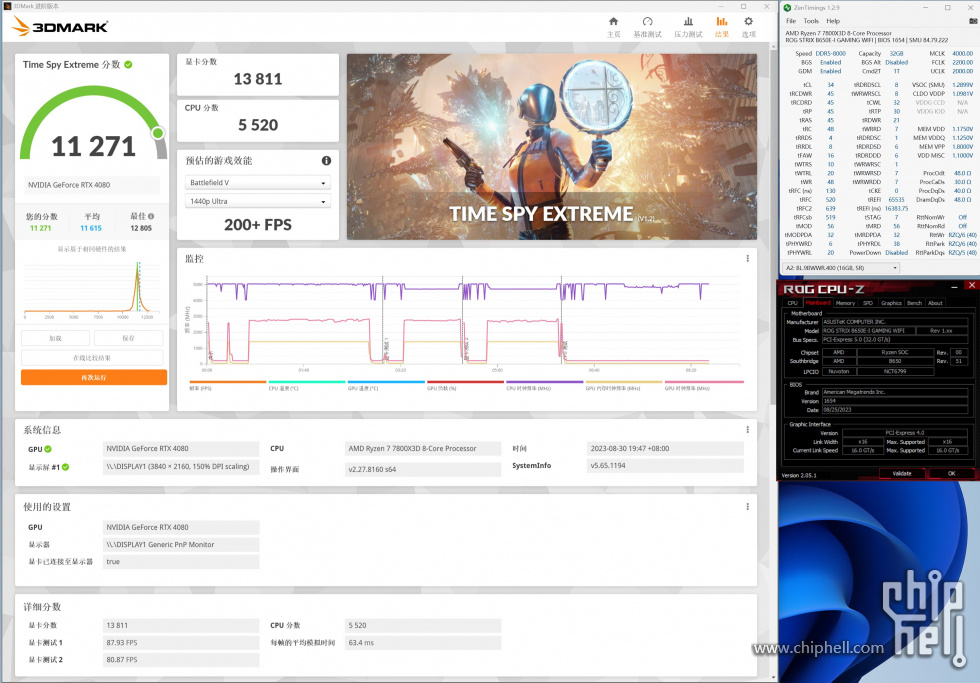Click the 保存 save button
The height and width of the screenshot is (683, 980).
128,338
